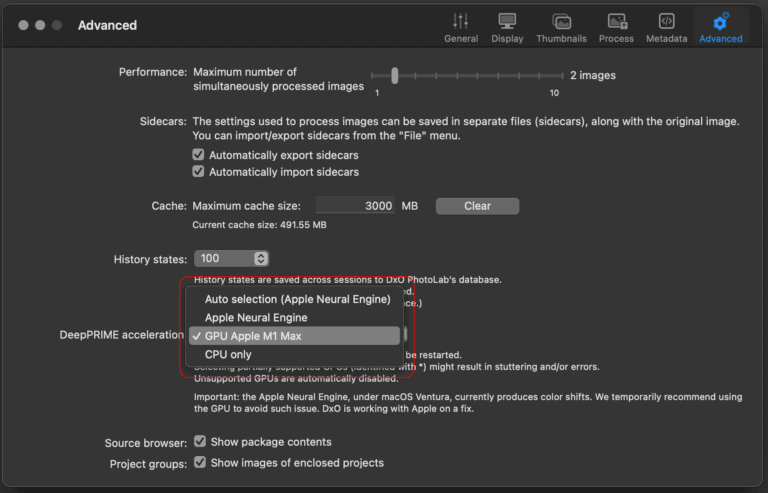Viewport: 768px width, 493px height.
Task: Toggle Show package contents checkbox
Action: pyautogui.click(x=200, y=441)
